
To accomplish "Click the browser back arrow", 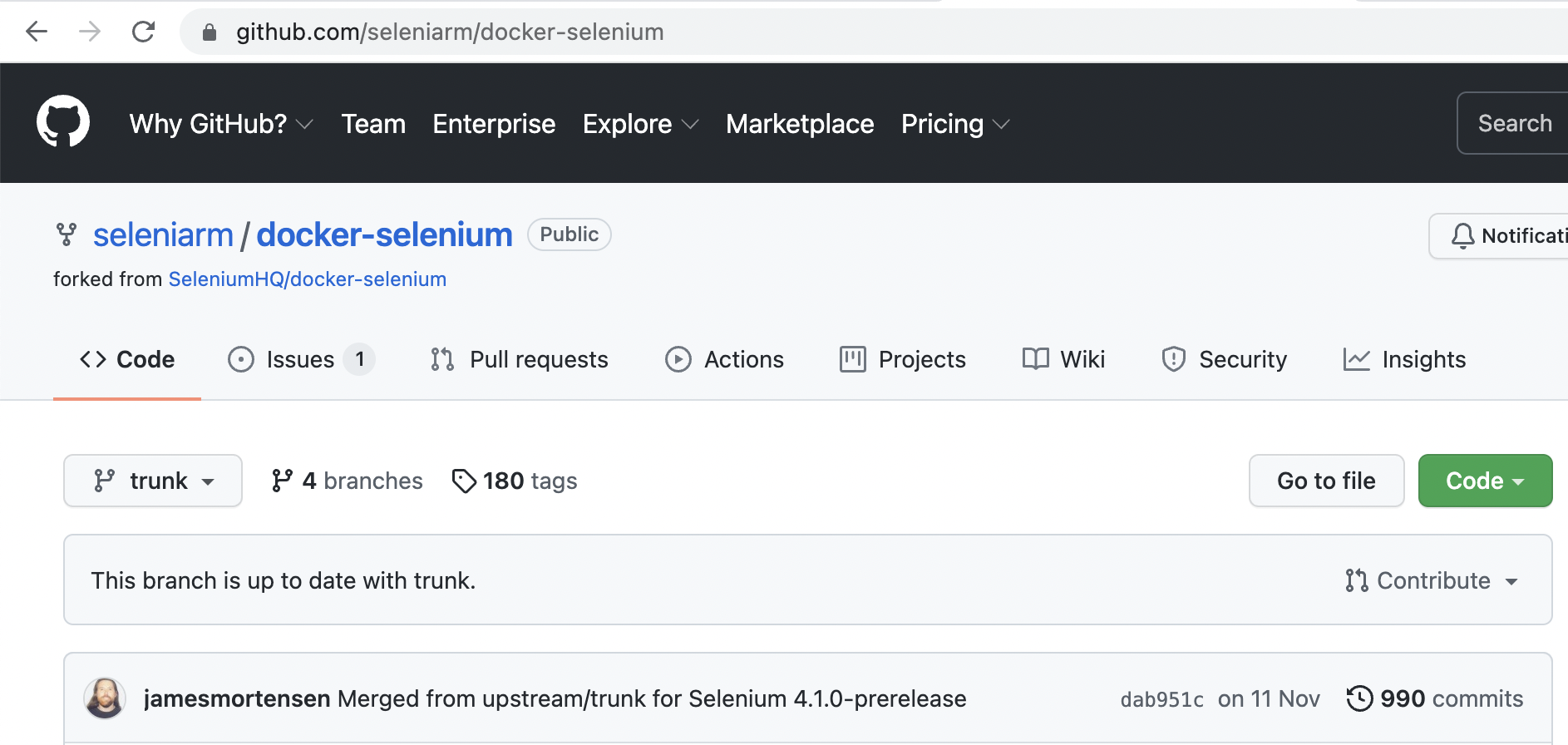I will click(37, 32).
